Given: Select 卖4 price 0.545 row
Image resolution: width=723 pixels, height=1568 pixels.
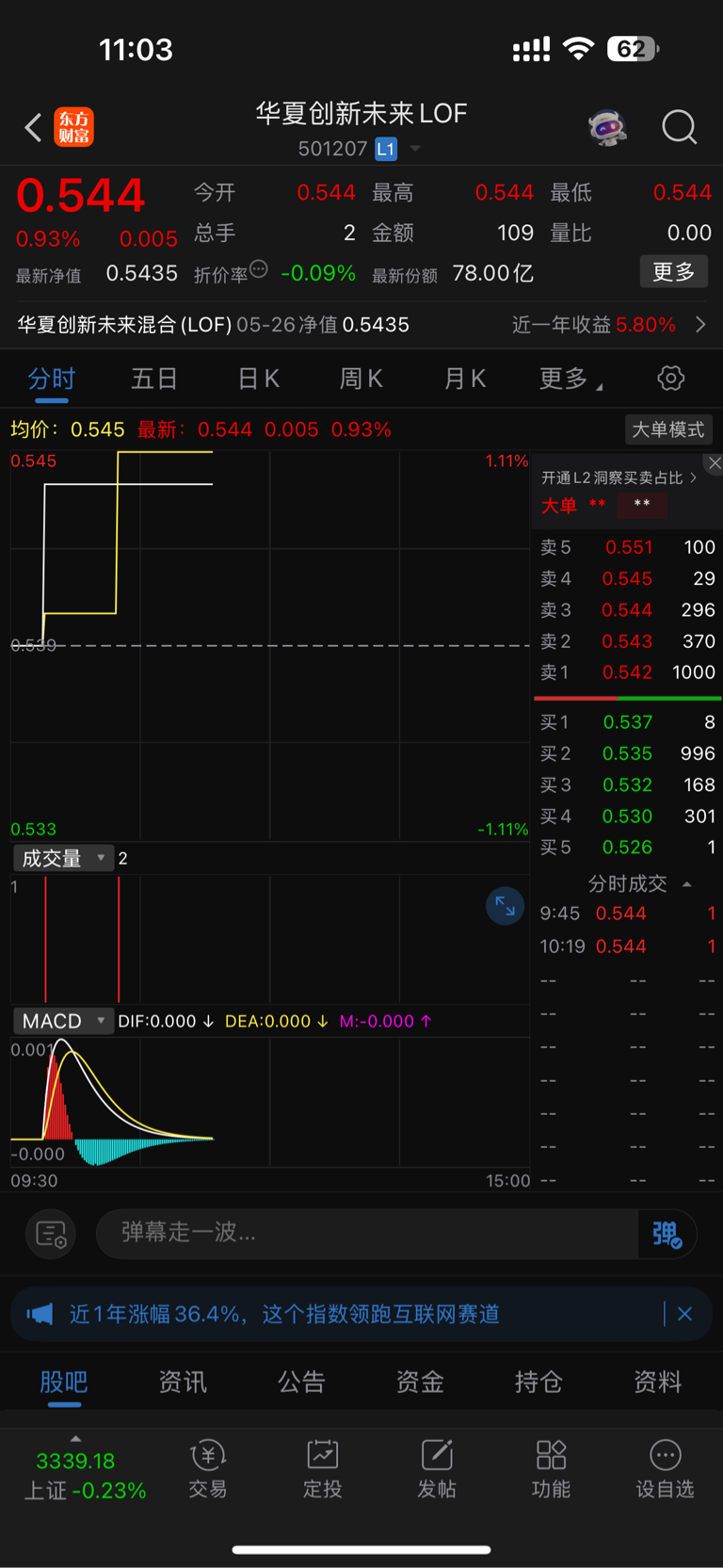Looking at the screenshot, I should coord(628,578).
